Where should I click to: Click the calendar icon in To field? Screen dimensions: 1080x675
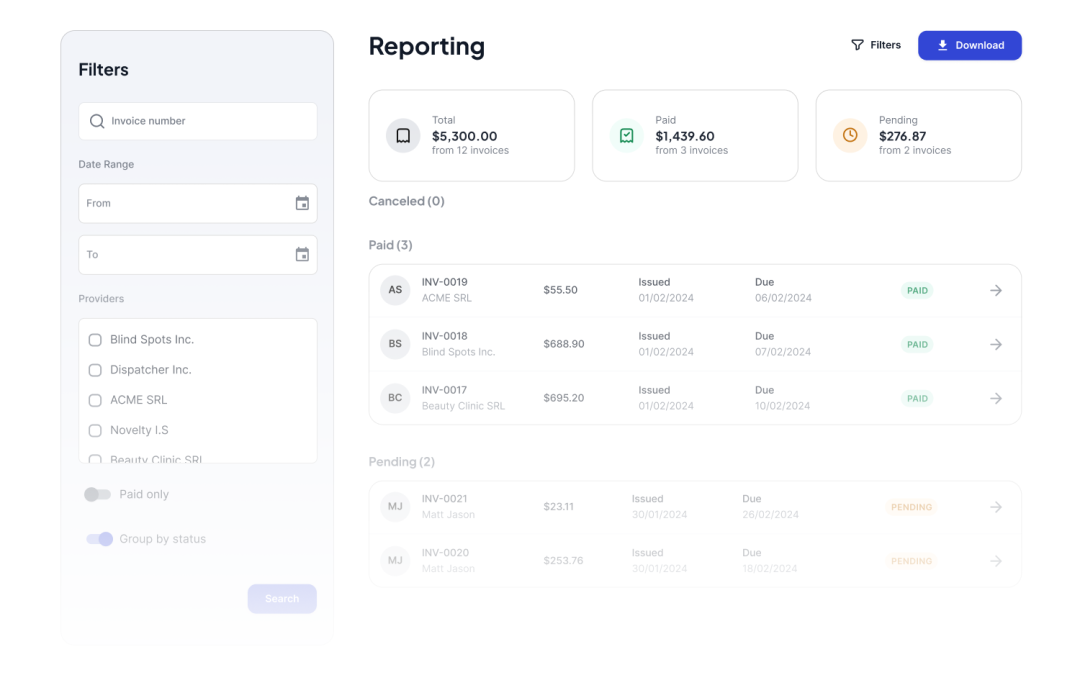tap(302, 255)
